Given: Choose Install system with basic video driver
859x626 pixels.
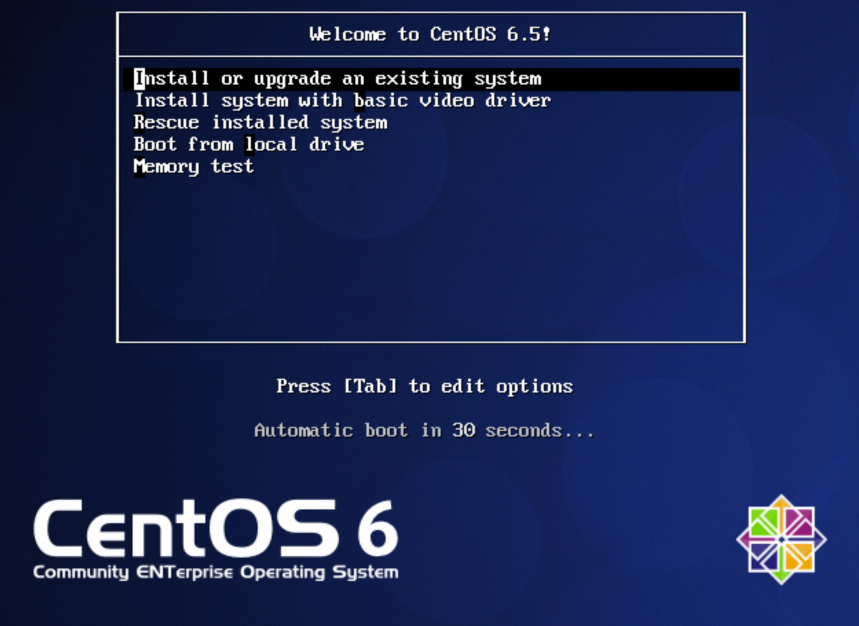Looking at the screenshot, I should [342, 101].
